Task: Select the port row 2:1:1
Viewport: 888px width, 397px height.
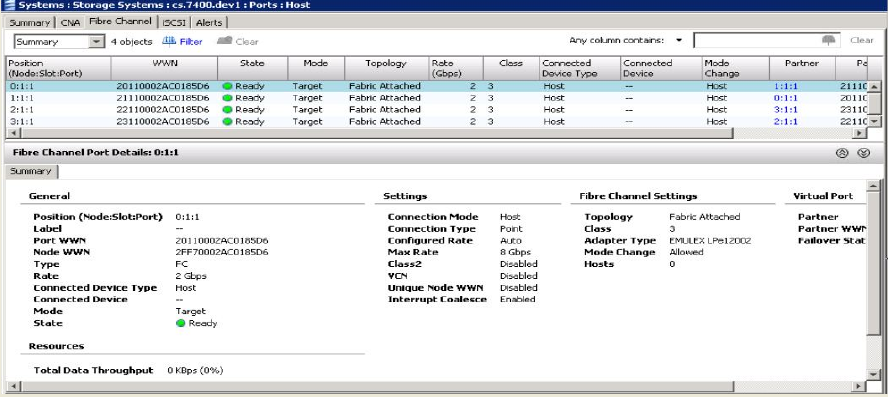Action: [x=436, y=109]
